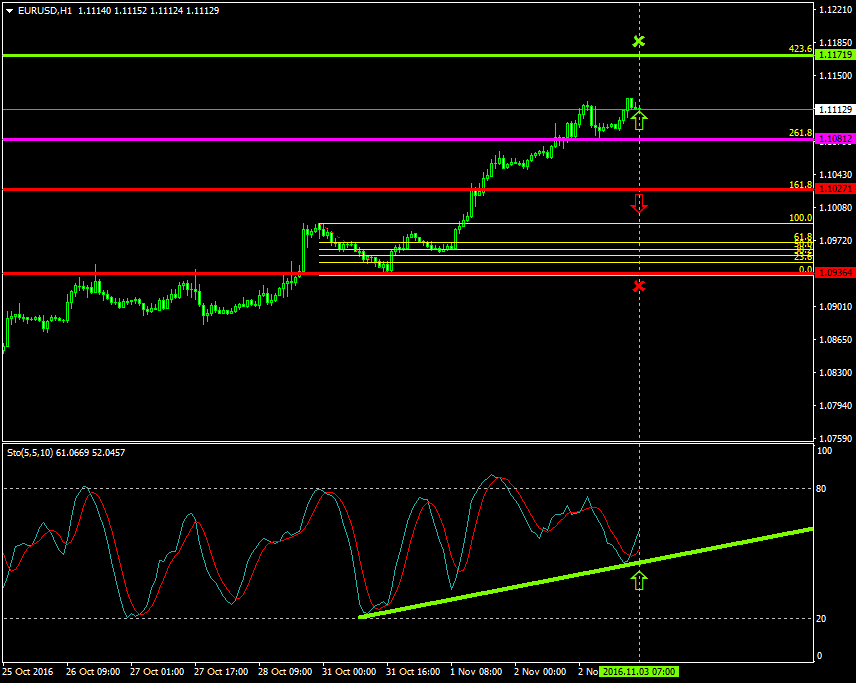This screenshot has height=683, width=856.
Task: Select the red down arrow below 161.8 line
Action: [x=639, y=204]
